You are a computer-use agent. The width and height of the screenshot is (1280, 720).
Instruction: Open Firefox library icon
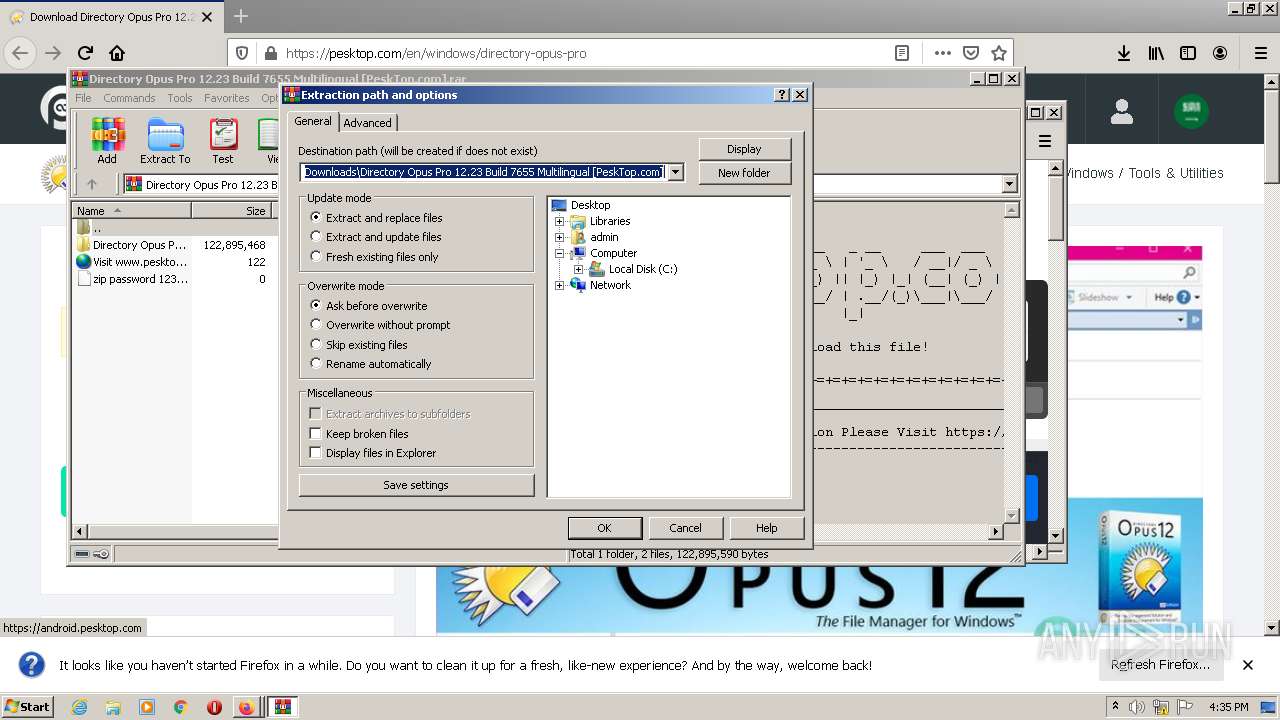[1156, 53]
